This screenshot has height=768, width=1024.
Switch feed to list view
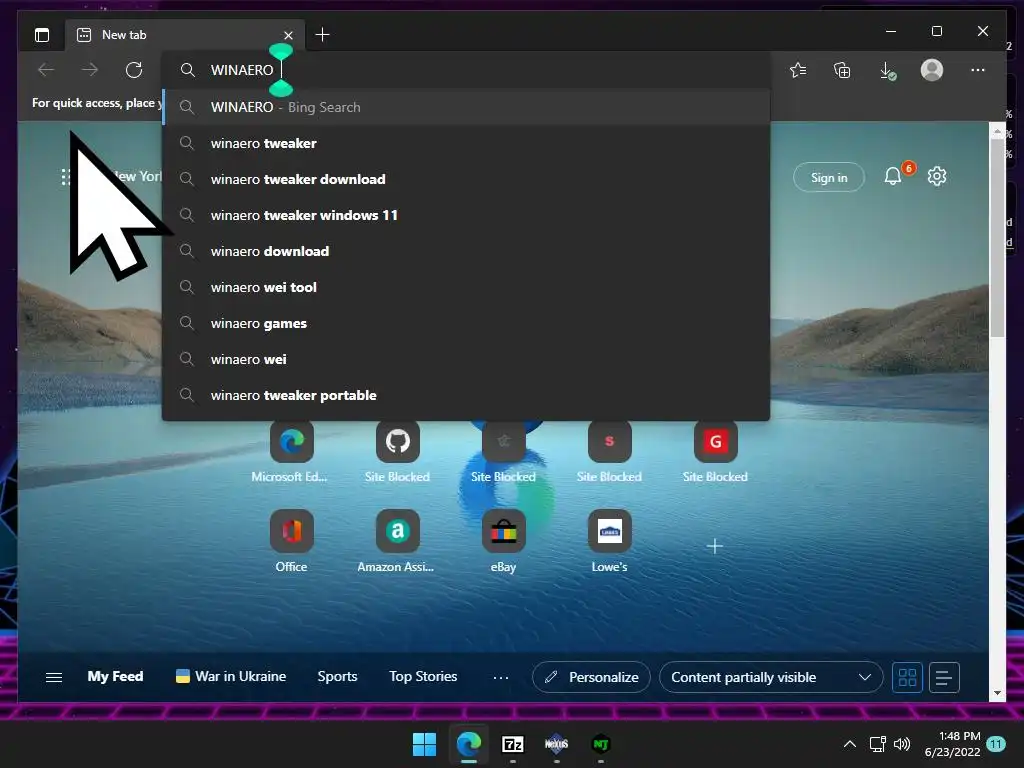[x=944, y=677]
